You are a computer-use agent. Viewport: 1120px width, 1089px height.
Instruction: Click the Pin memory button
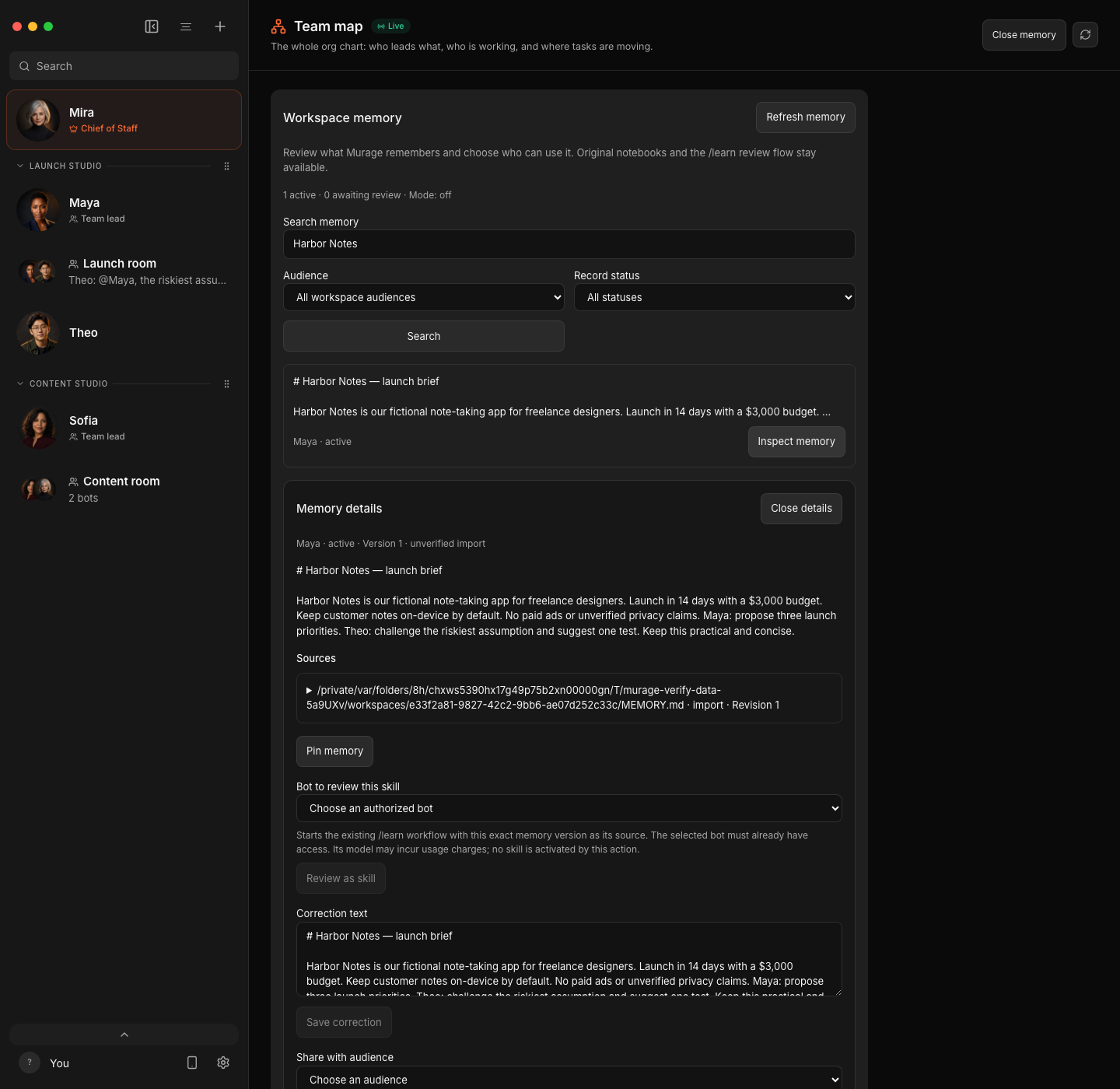[334, 751]
